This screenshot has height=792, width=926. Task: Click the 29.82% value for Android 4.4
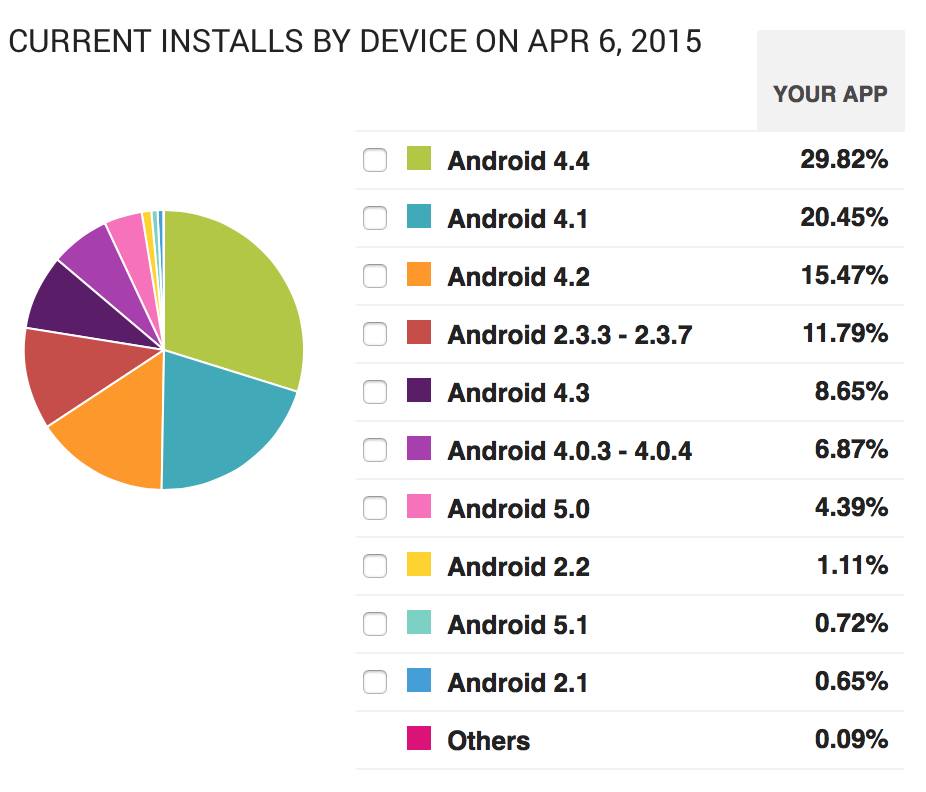843,160
